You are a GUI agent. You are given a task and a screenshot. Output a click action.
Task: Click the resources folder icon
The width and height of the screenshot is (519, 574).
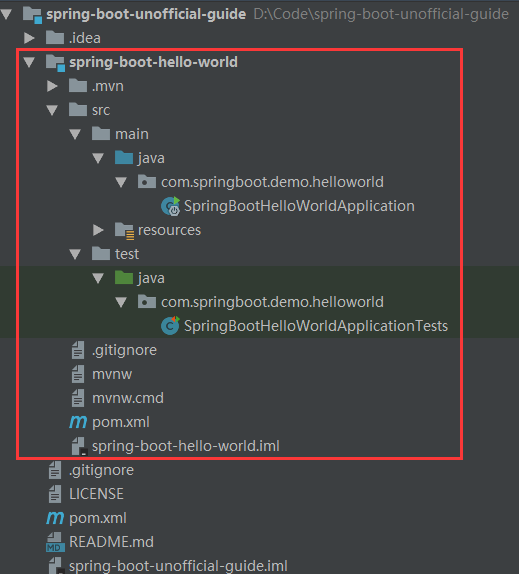click(x=124, y=231)
